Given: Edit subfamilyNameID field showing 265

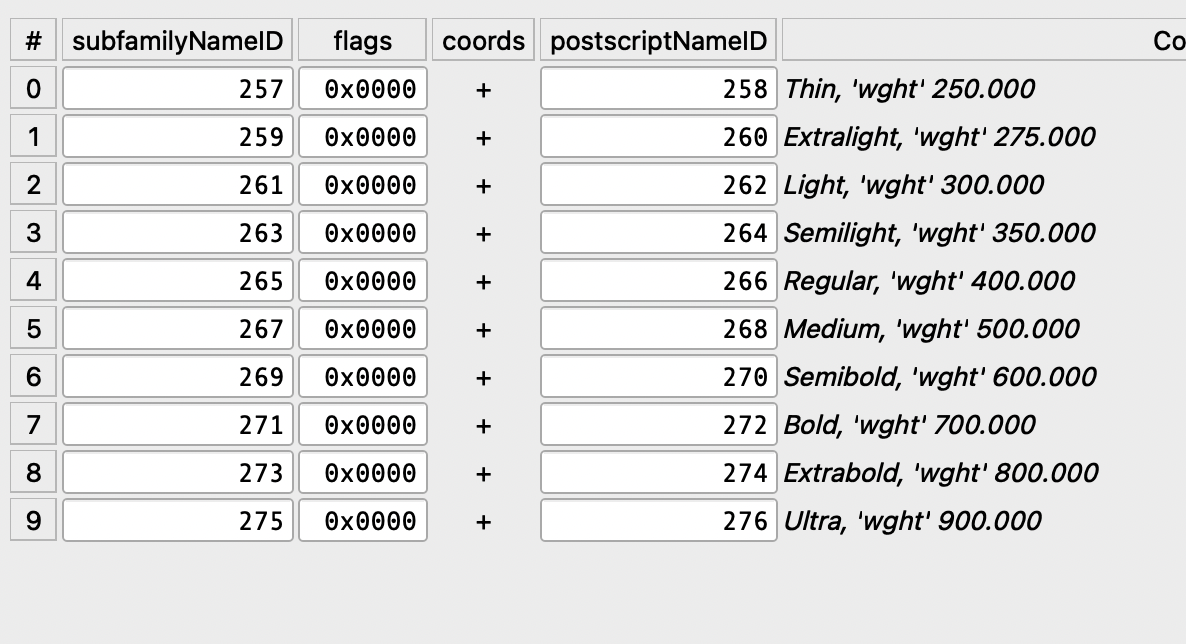Looking at the screenshot, I should [x=178, y=282].
